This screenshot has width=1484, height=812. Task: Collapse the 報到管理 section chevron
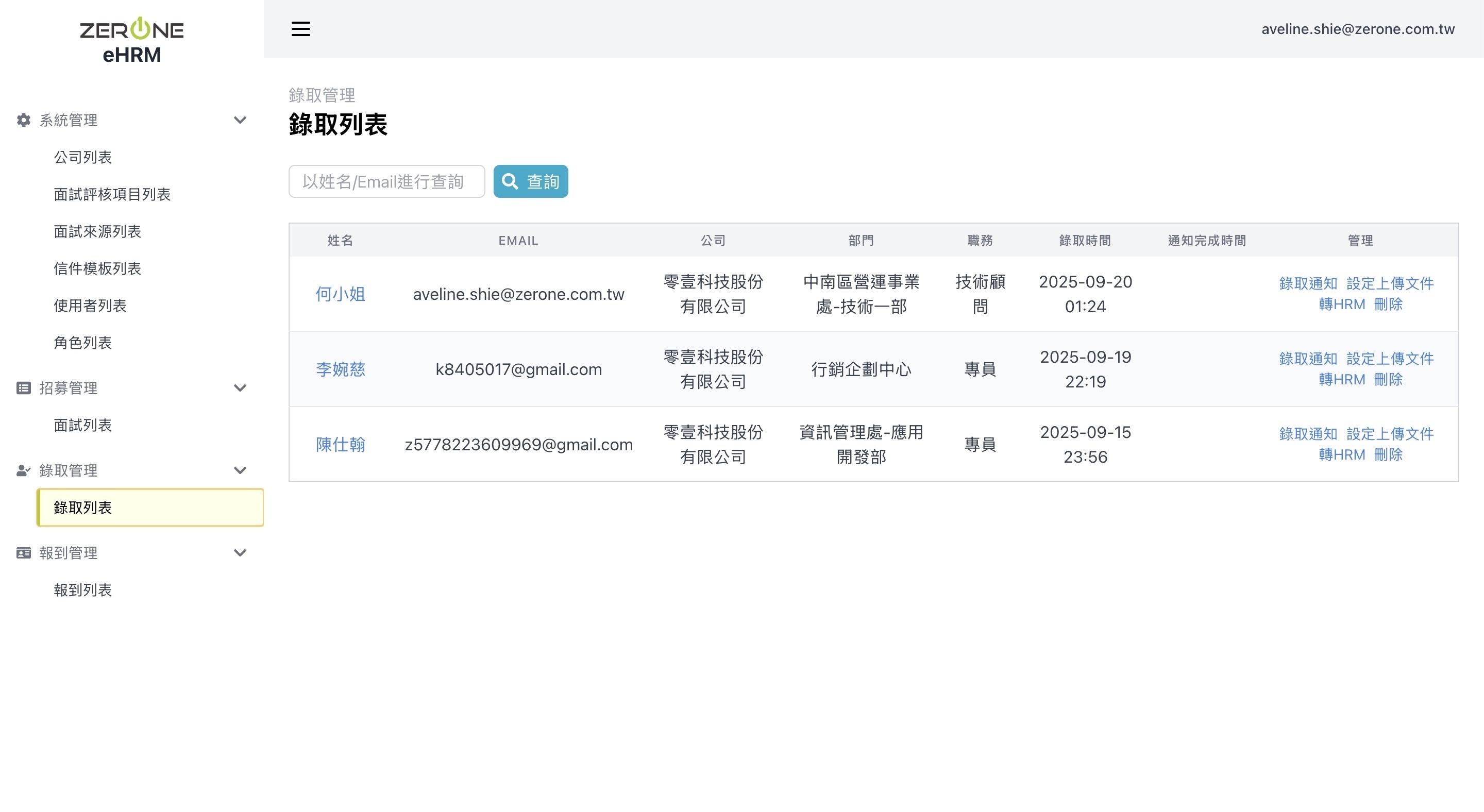point(240,553)
